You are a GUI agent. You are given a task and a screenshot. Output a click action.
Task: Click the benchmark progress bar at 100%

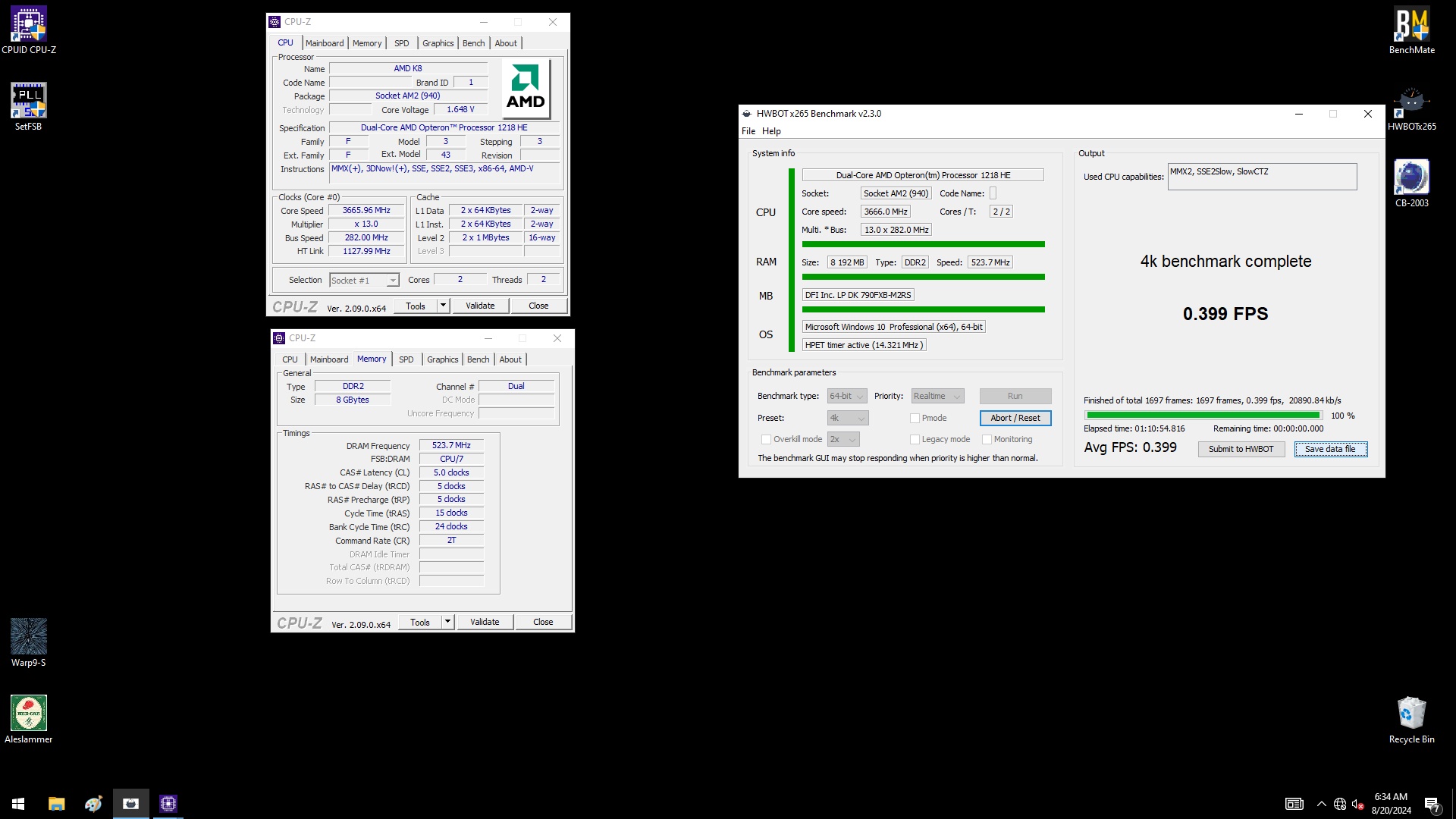(1203, 415)
